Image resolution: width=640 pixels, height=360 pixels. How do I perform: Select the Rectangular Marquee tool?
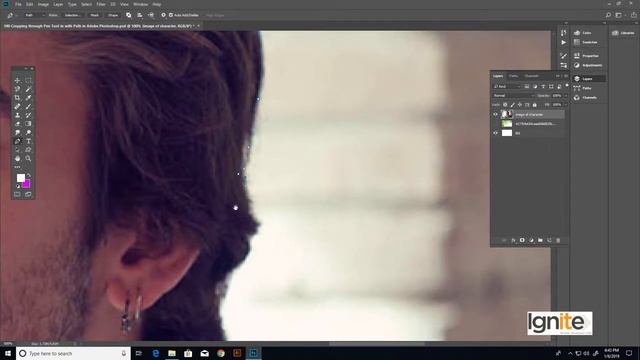[x=28, y=80]
